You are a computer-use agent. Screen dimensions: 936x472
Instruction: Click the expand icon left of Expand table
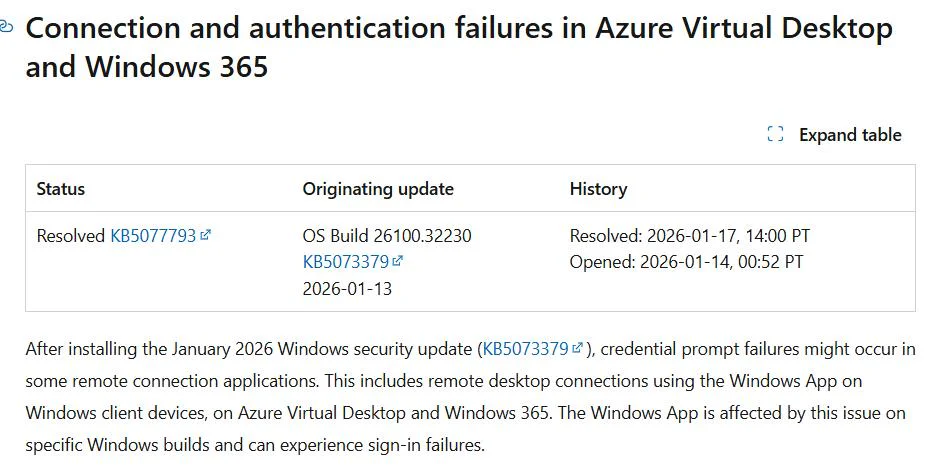click(775, 135)
